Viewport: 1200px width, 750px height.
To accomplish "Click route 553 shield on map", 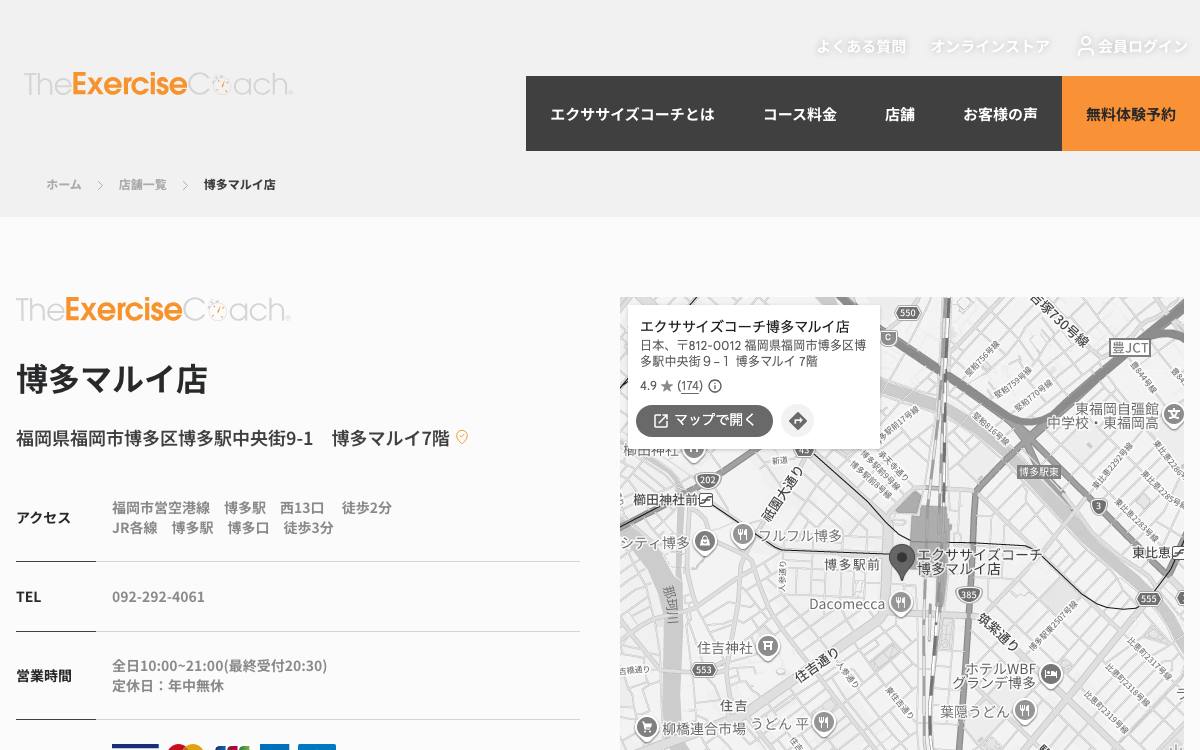I will 704,670.
